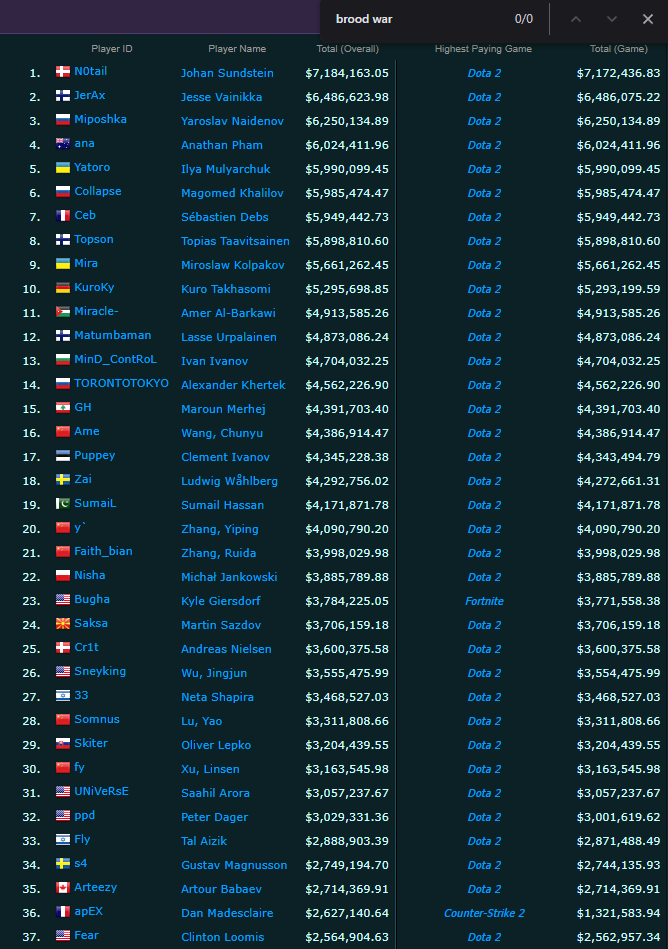Click the find-bar previous match arrow

(x=575, y=19)
